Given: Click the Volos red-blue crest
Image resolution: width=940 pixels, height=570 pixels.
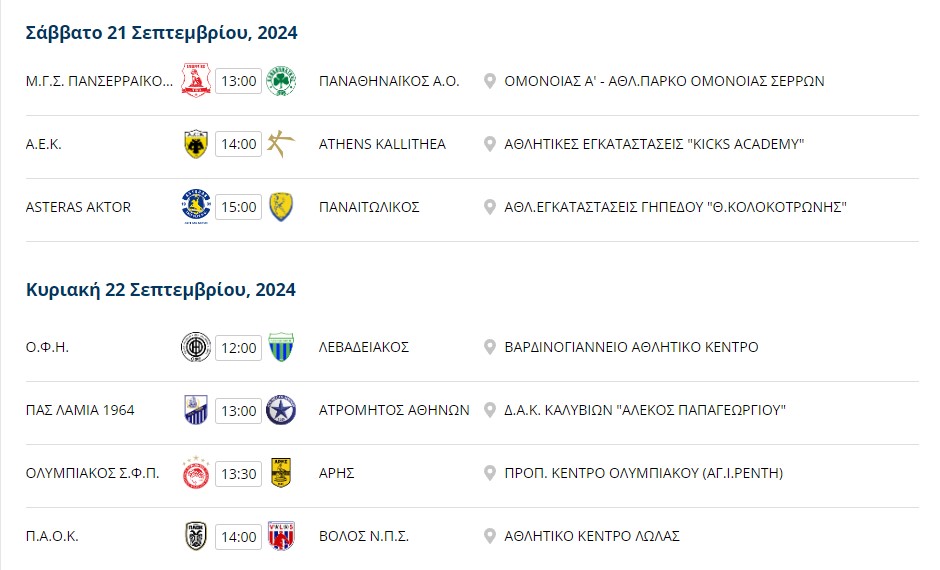Looking at the screenshot, I should pos(281,536).
